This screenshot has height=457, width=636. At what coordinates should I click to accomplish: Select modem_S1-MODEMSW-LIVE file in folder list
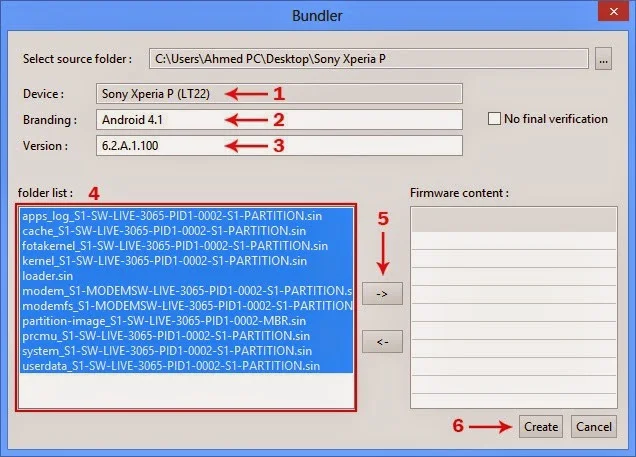coord(187,291)
